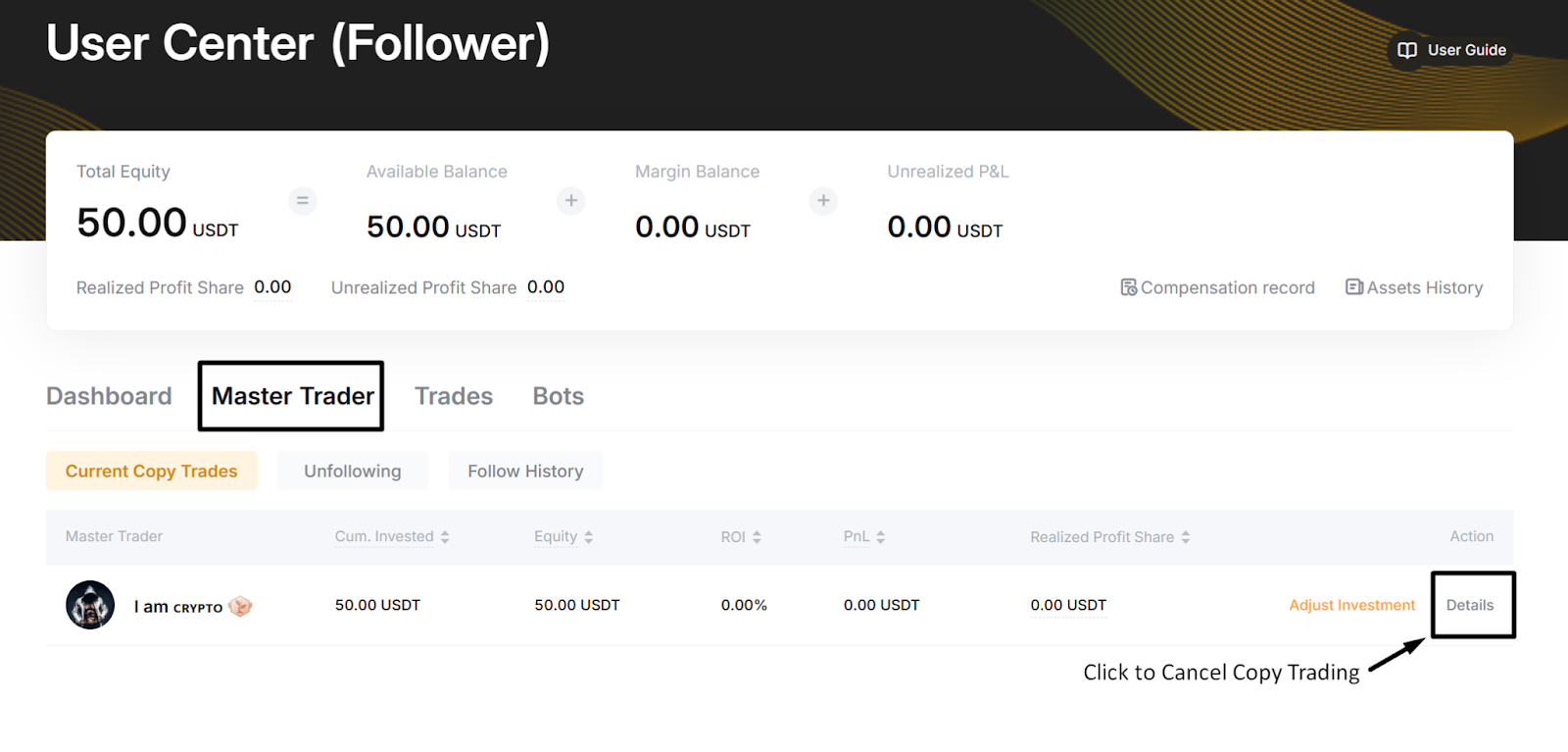
Task: Switch to the Bots tab
Action: point(558,396)
